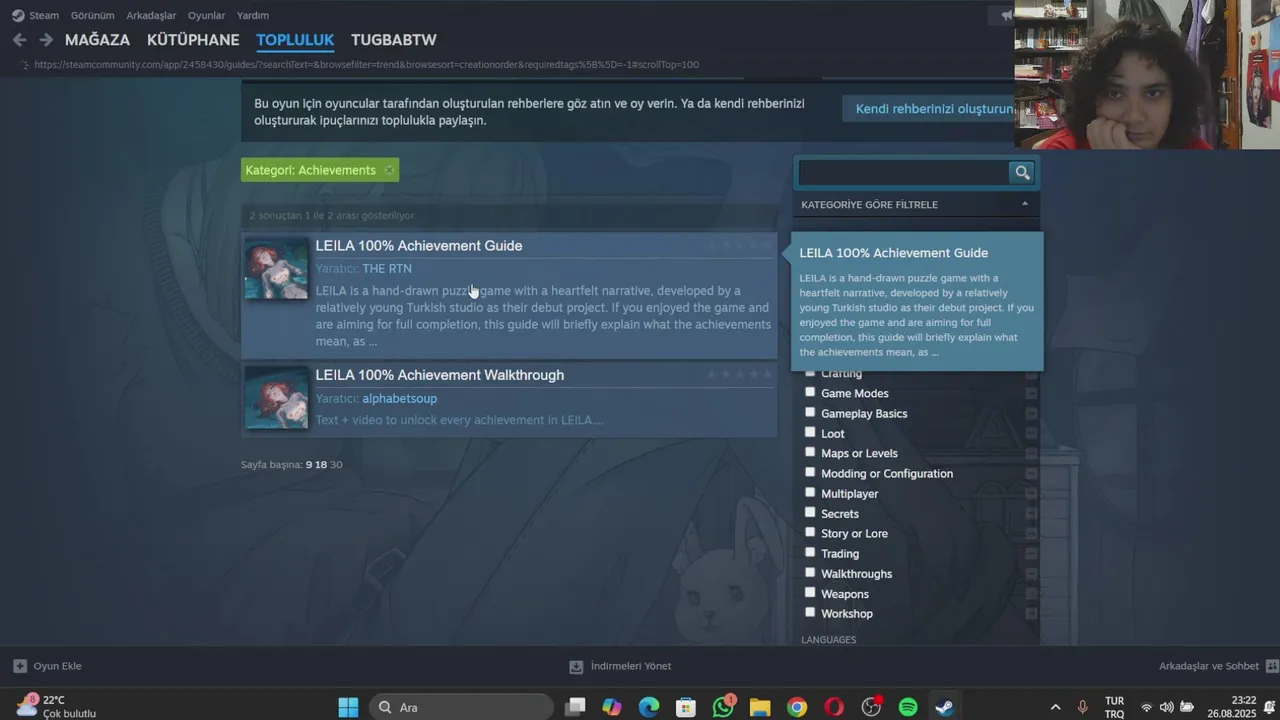
Task: Go forward with the Steam forward arrow
Action: [46, 40]
